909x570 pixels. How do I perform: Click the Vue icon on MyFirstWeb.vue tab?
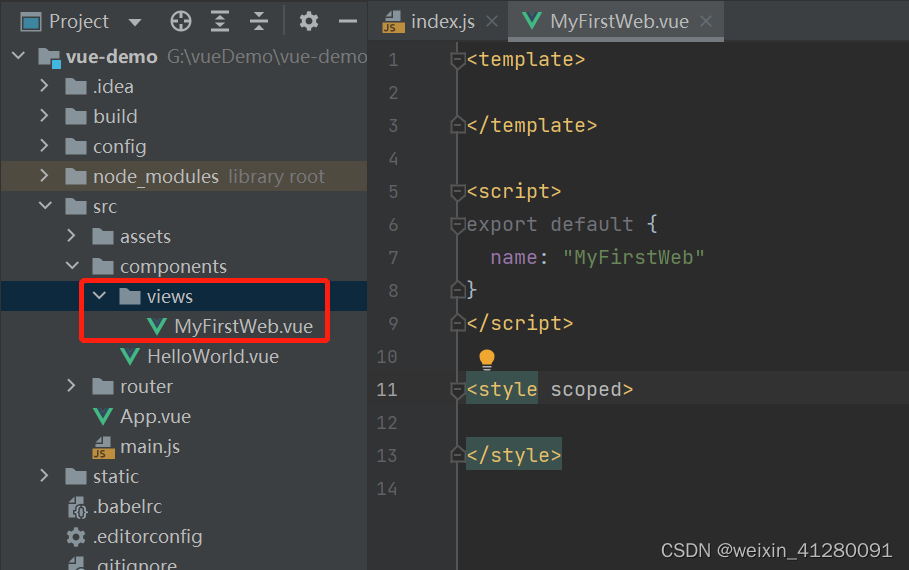(532, 21)
